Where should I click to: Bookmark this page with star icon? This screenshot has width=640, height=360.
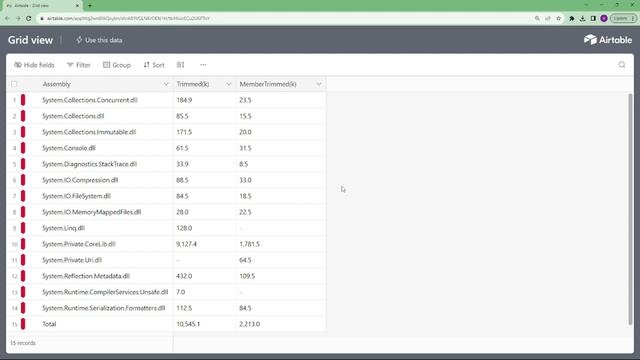(558, 18)
